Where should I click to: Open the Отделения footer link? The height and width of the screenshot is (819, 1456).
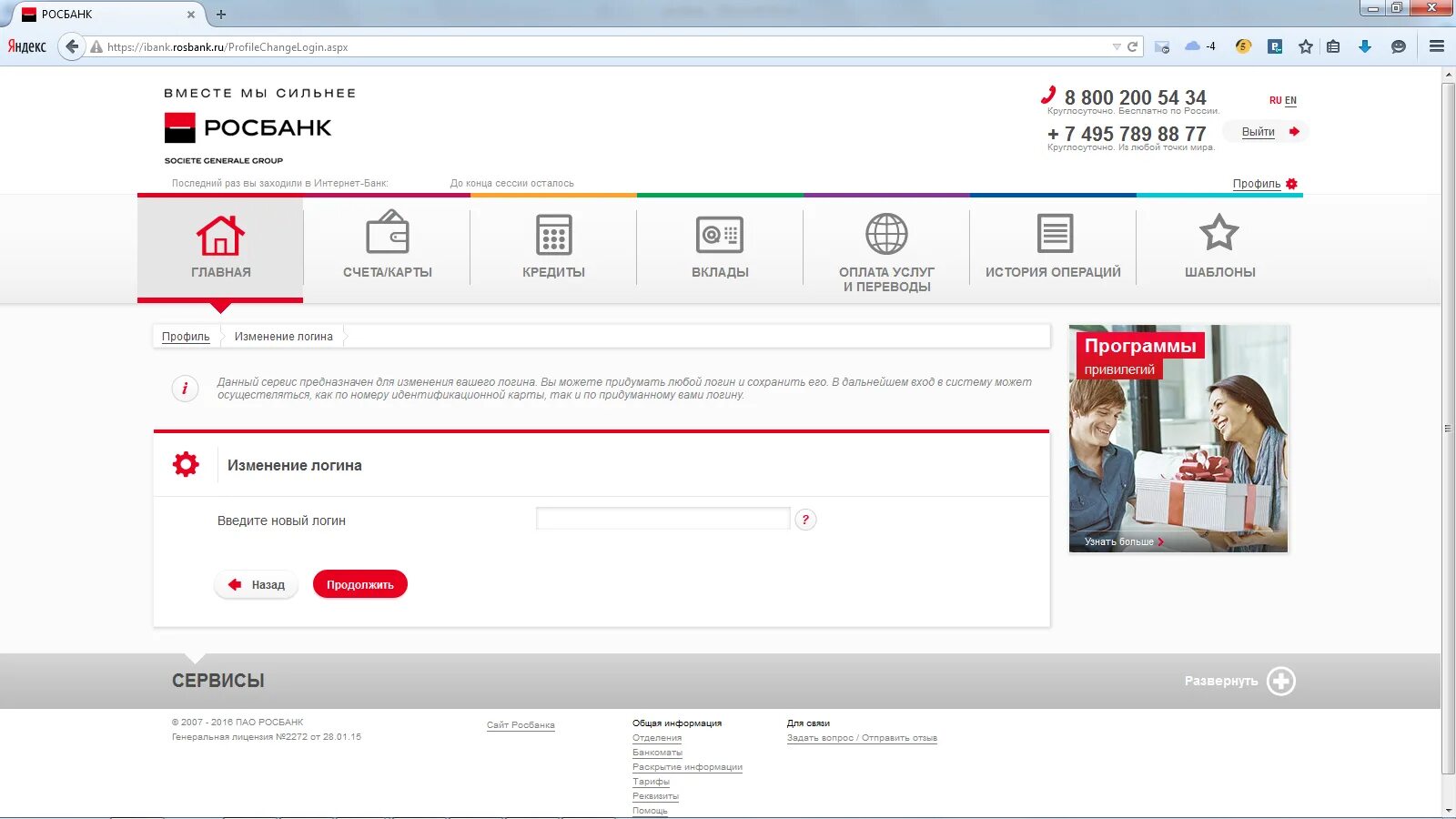point(657,738)
